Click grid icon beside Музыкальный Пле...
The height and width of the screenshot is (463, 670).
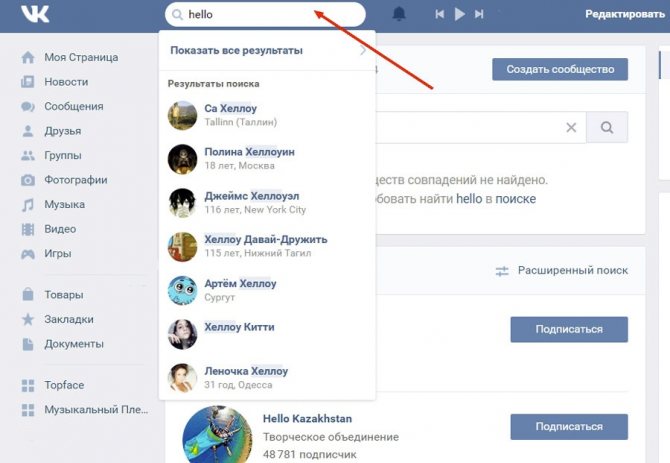(28, 410)
